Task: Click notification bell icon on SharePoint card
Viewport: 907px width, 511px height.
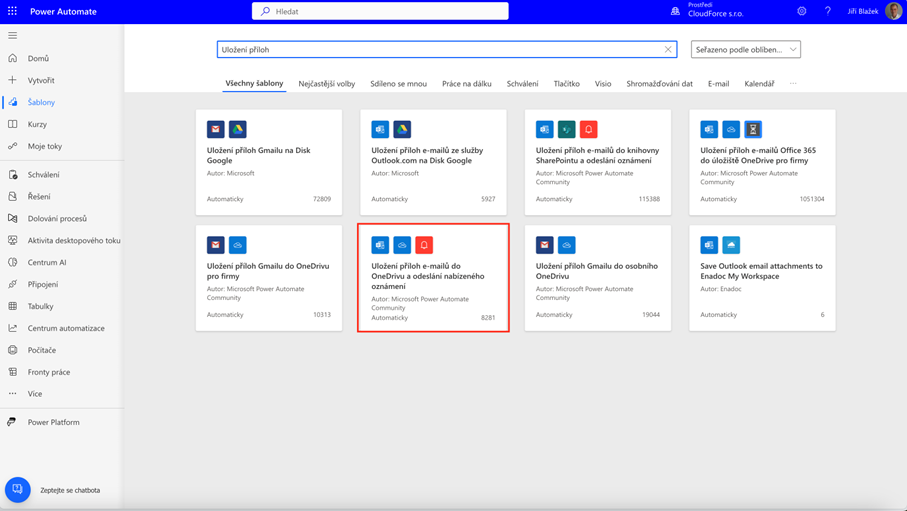Action: pos(589,129)
